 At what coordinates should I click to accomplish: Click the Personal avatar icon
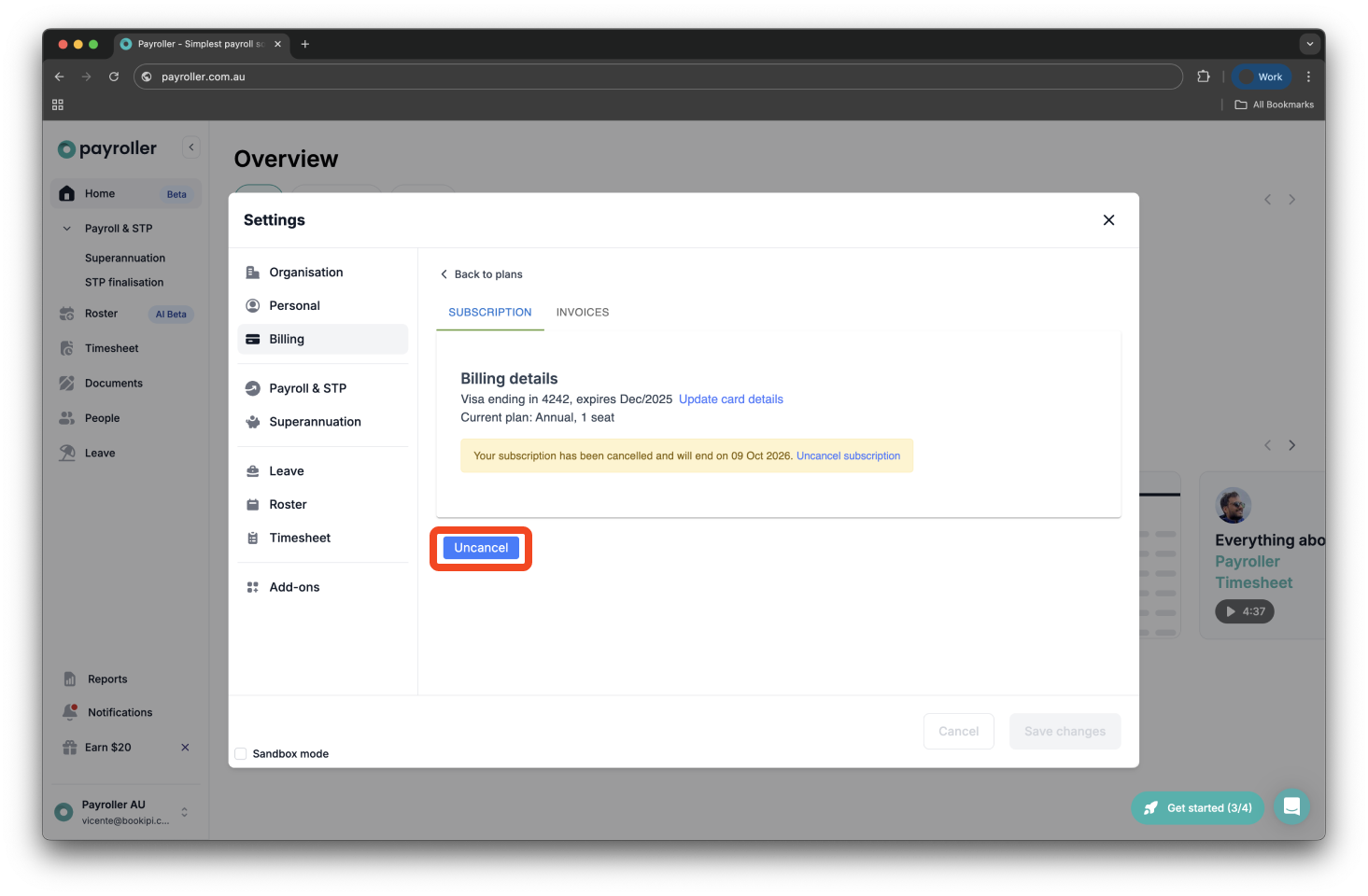click(x=252, y=306)
